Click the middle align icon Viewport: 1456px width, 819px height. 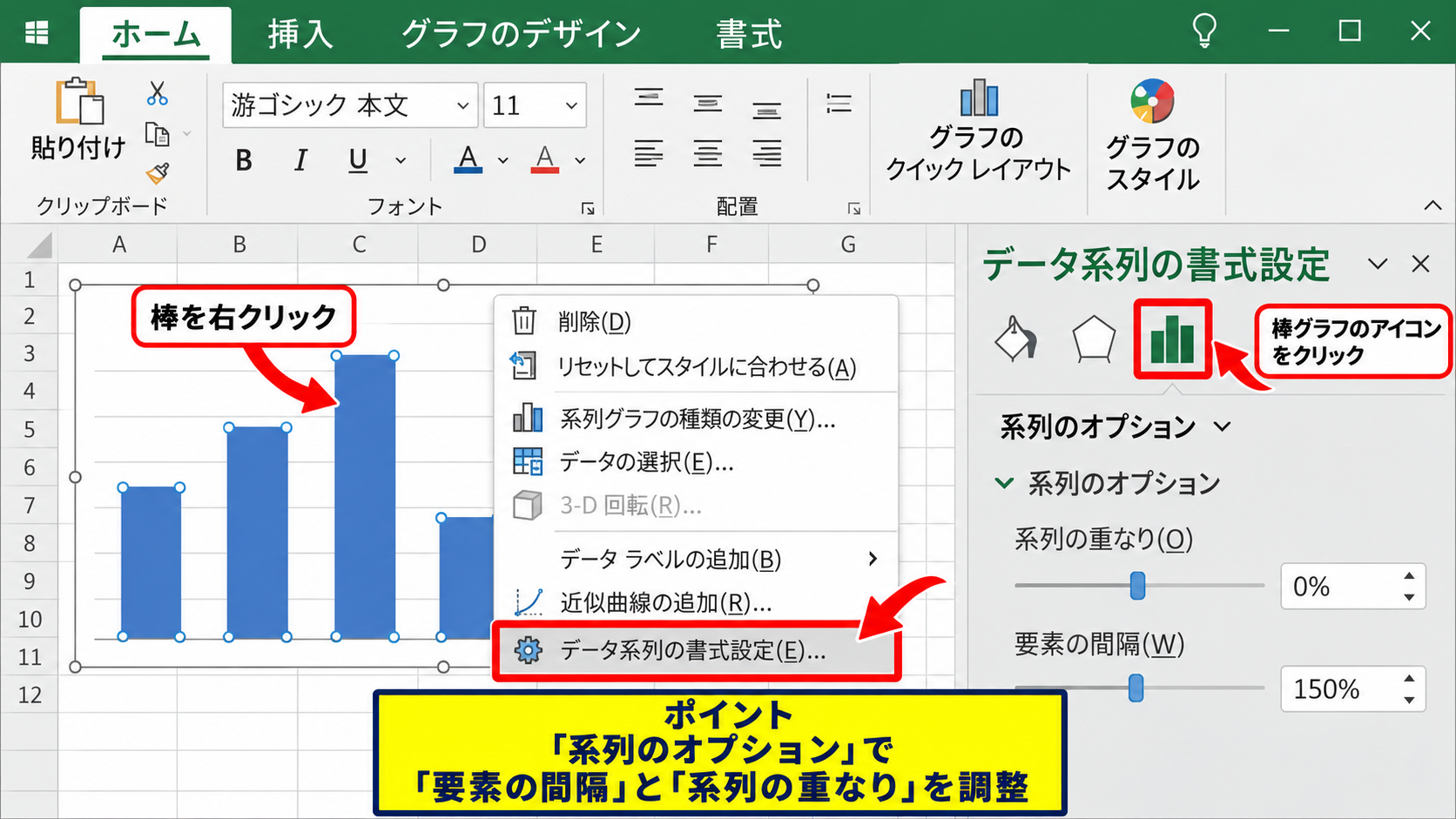[708, 104]
